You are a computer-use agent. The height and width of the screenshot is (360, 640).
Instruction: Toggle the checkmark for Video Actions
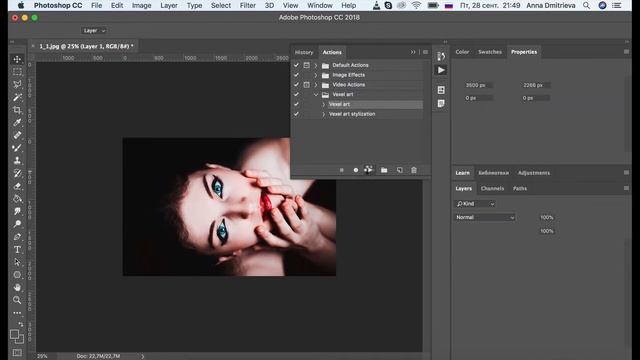point(296,85)
